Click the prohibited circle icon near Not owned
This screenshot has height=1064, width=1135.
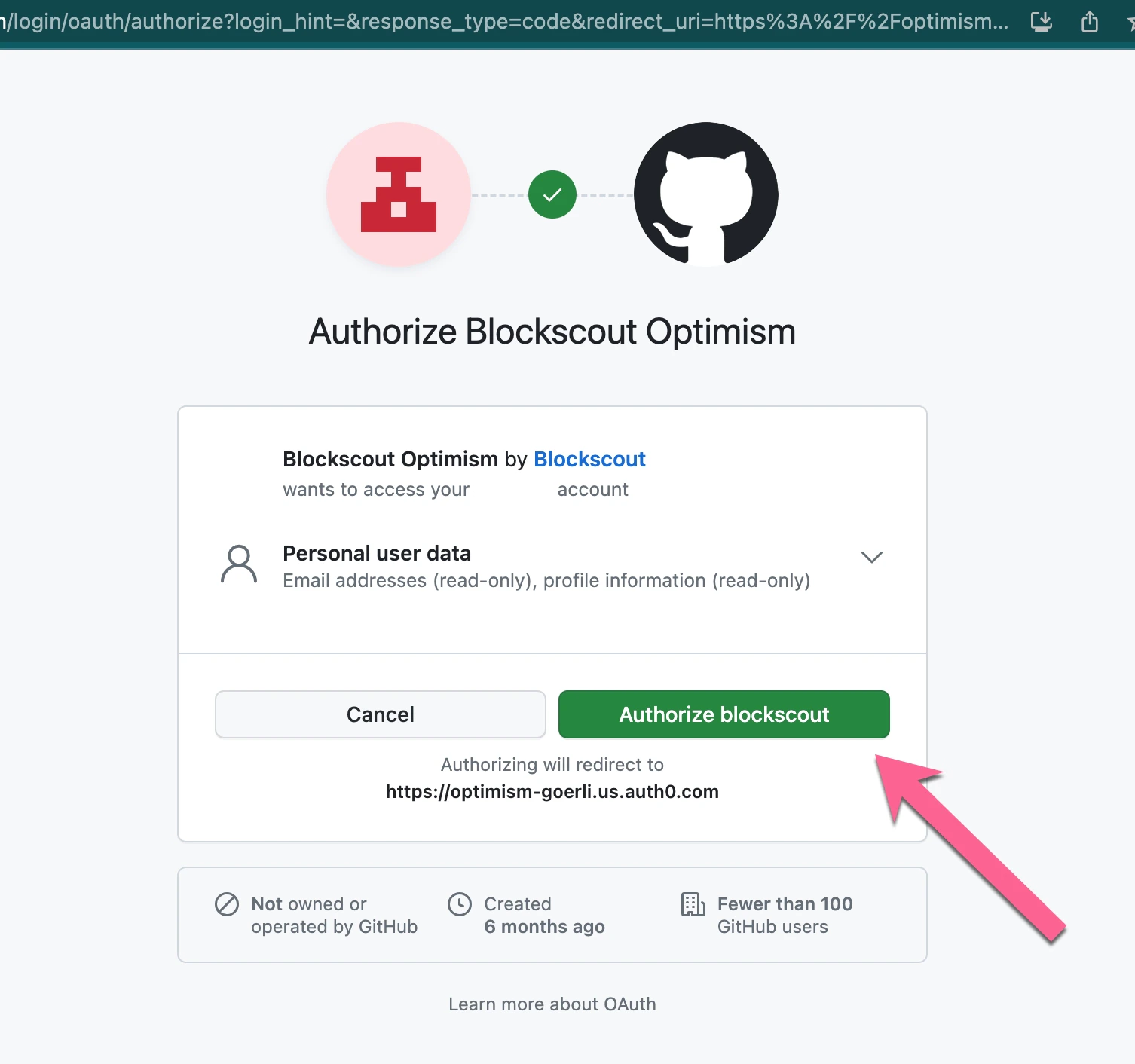(x=227, y=904)
